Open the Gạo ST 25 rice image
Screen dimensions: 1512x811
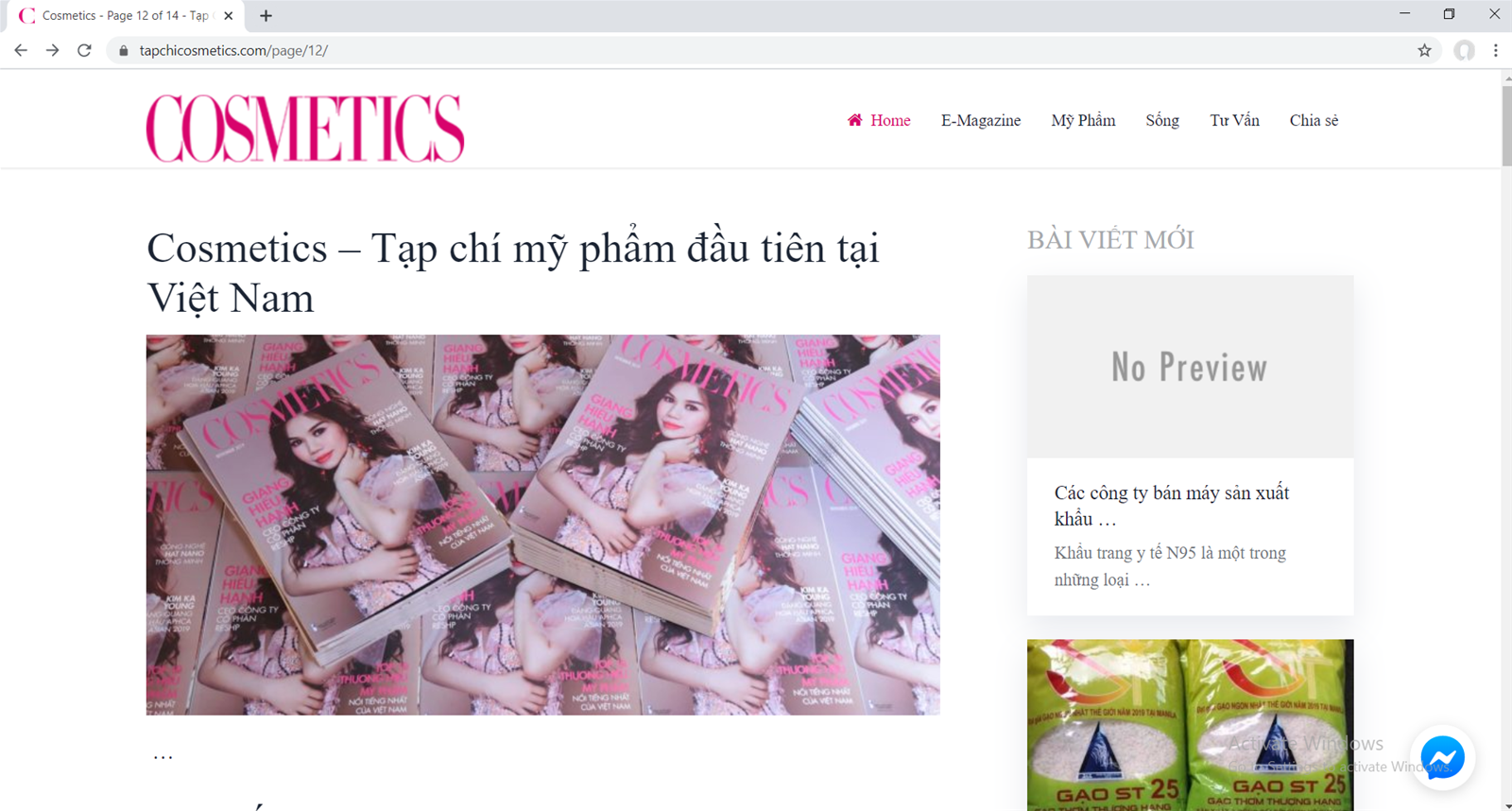(1190, 724)
